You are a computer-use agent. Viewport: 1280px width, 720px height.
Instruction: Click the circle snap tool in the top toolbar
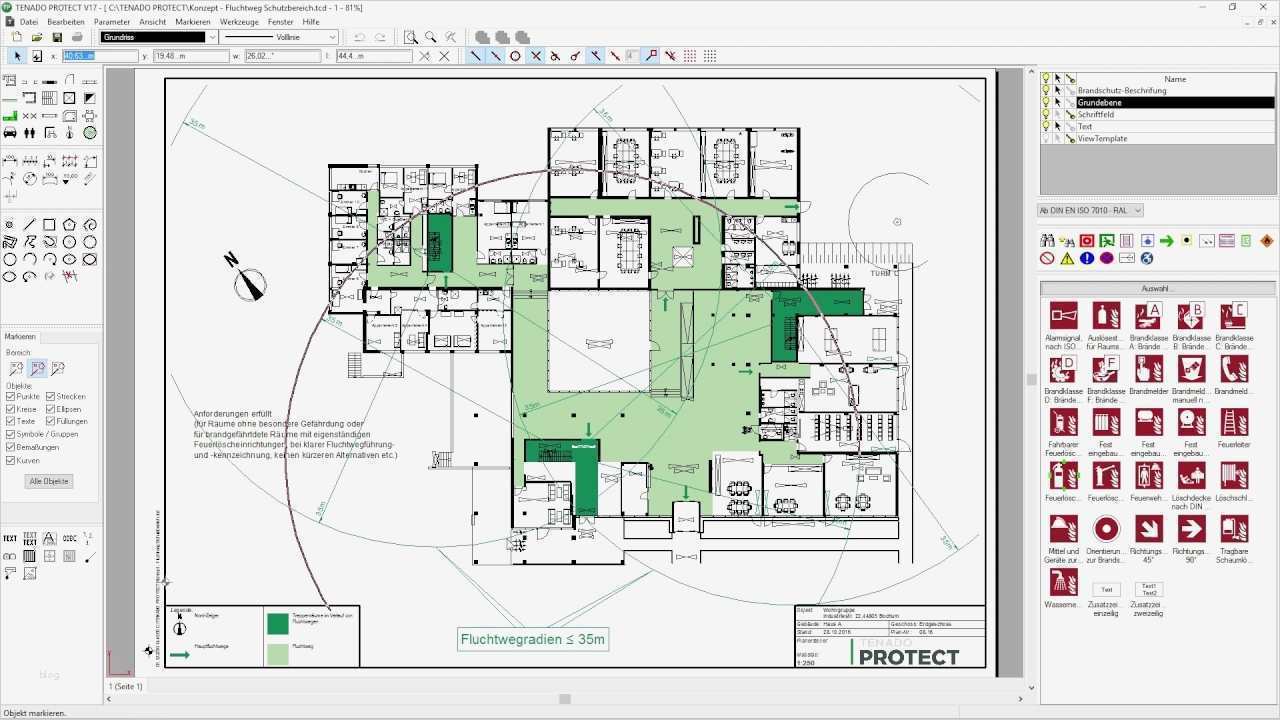pos(516,56)
